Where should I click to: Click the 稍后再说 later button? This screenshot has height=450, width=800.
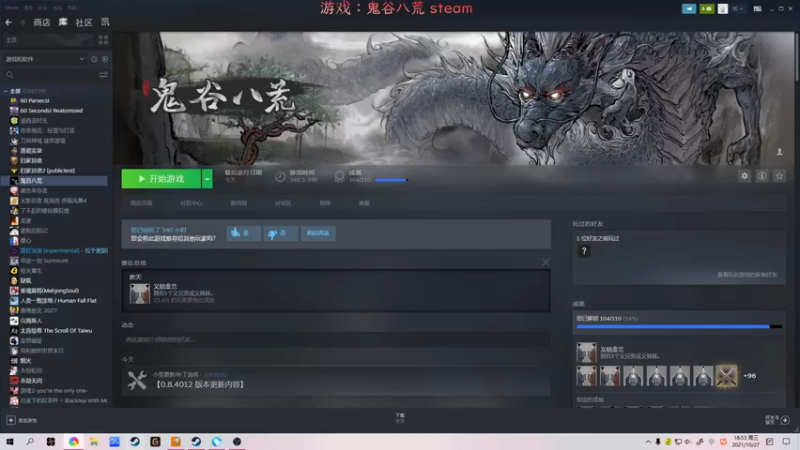pos(318,233)
